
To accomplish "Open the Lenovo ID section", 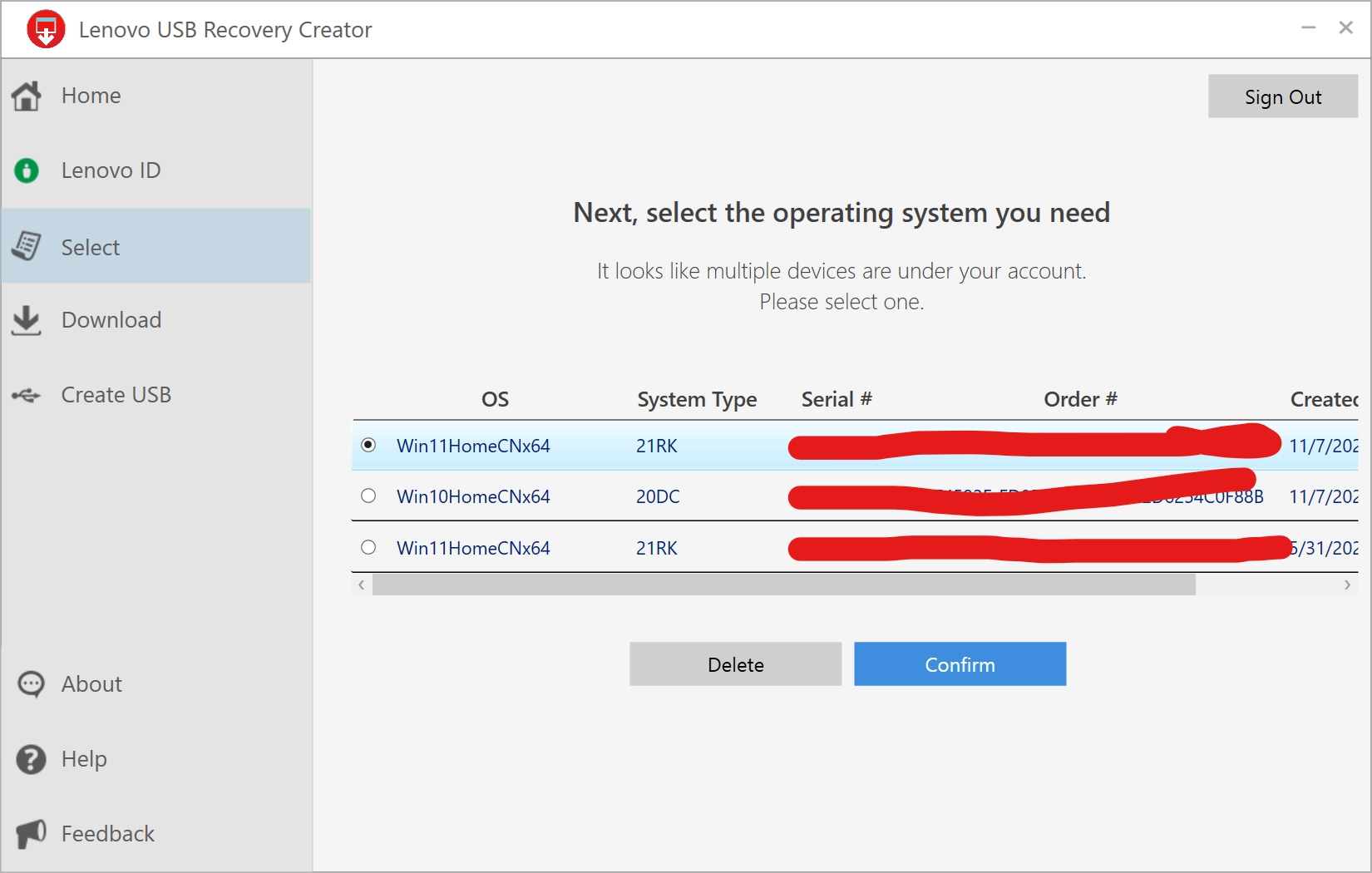I will [x=156, y=170].
